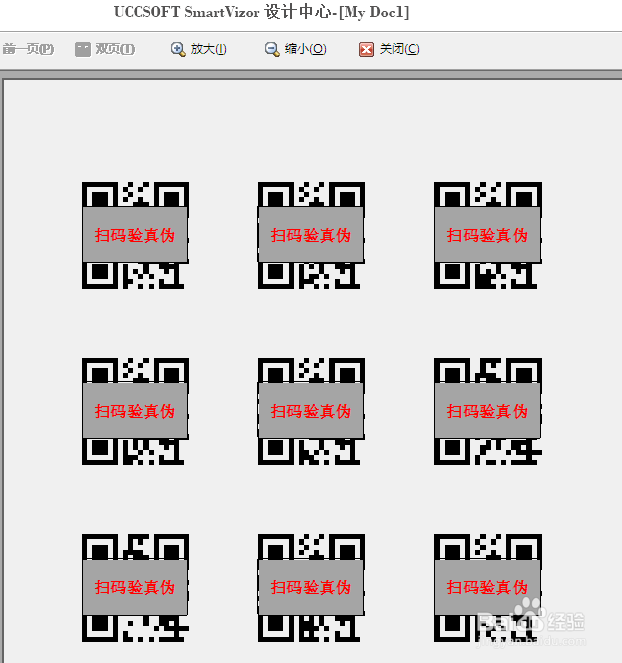This screenshot has height=663, width=622.
Task: Select the top-left QR code label
Action: click(135, 236)
